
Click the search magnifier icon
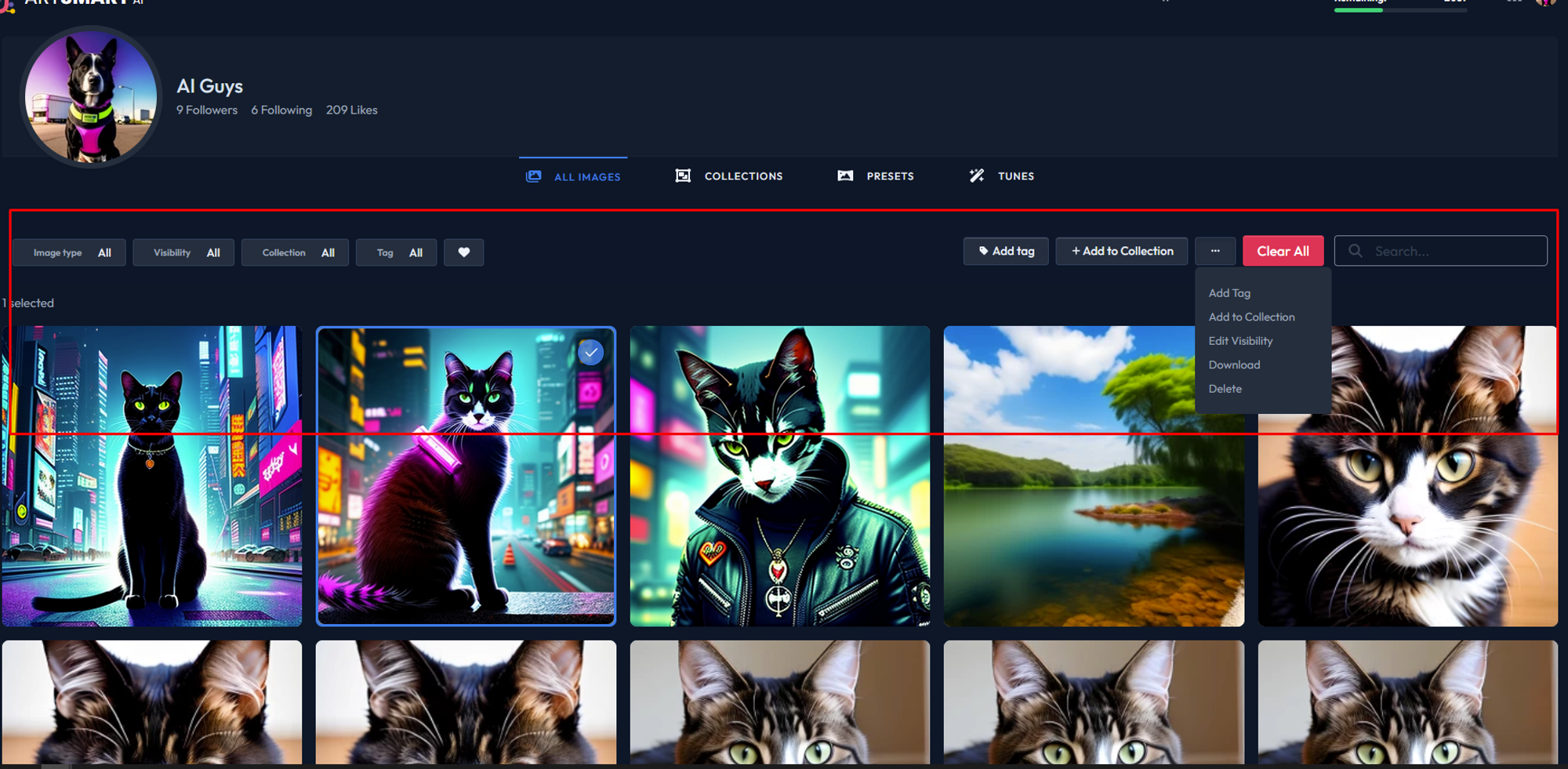(1356, 251)
